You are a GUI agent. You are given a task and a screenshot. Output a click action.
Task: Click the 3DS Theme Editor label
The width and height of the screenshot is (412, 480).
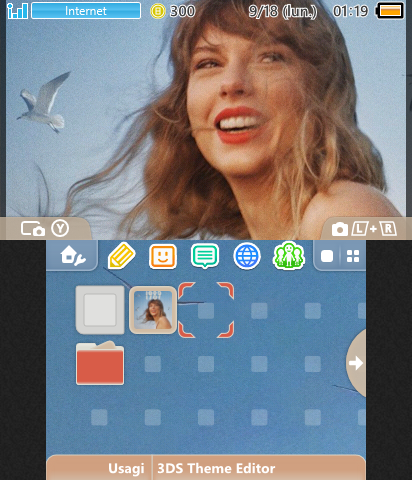tap(216, 468)
